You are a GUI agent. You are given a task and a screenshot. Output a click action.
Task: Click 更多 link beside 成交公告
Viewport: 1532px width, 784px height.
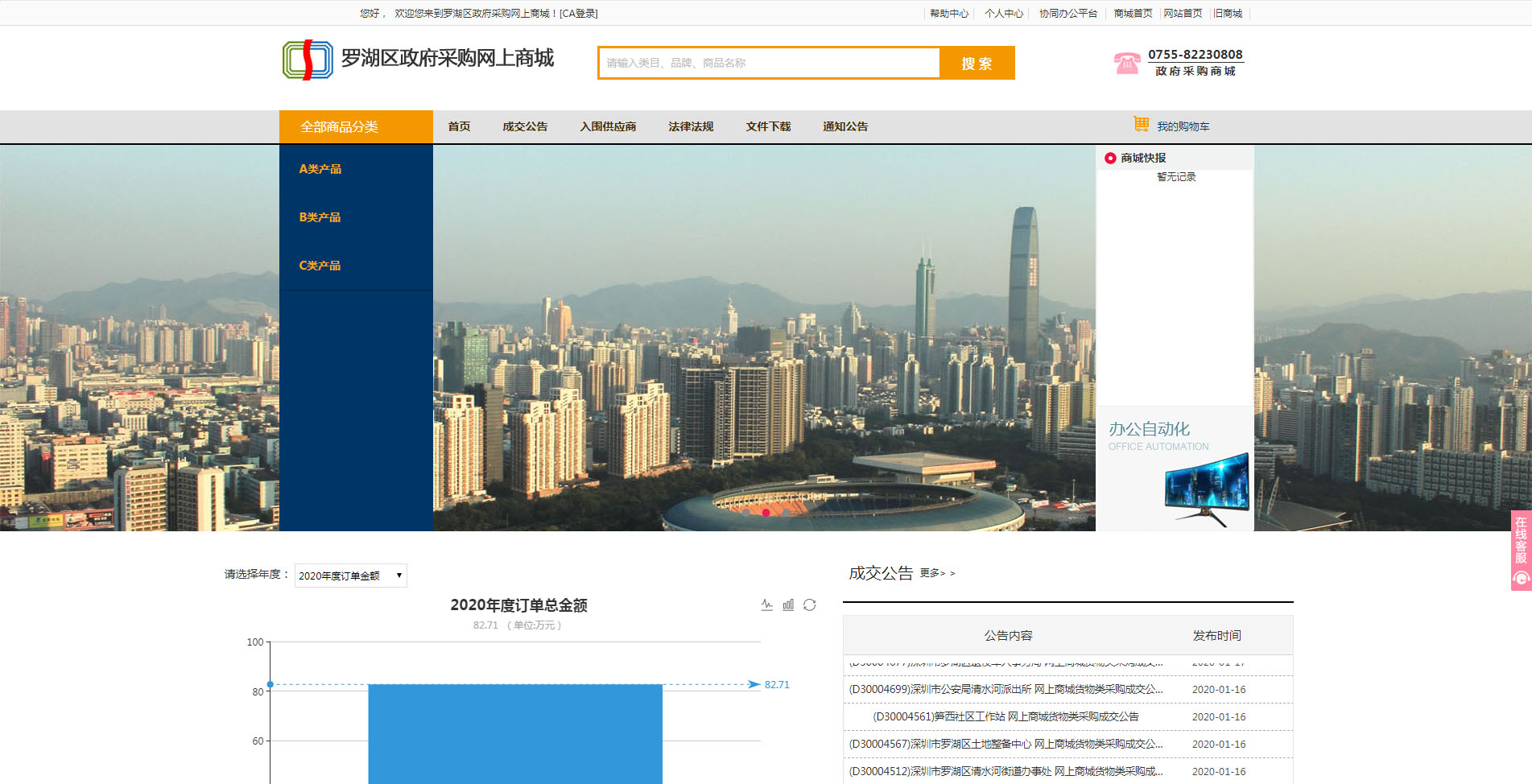[937, 573]
